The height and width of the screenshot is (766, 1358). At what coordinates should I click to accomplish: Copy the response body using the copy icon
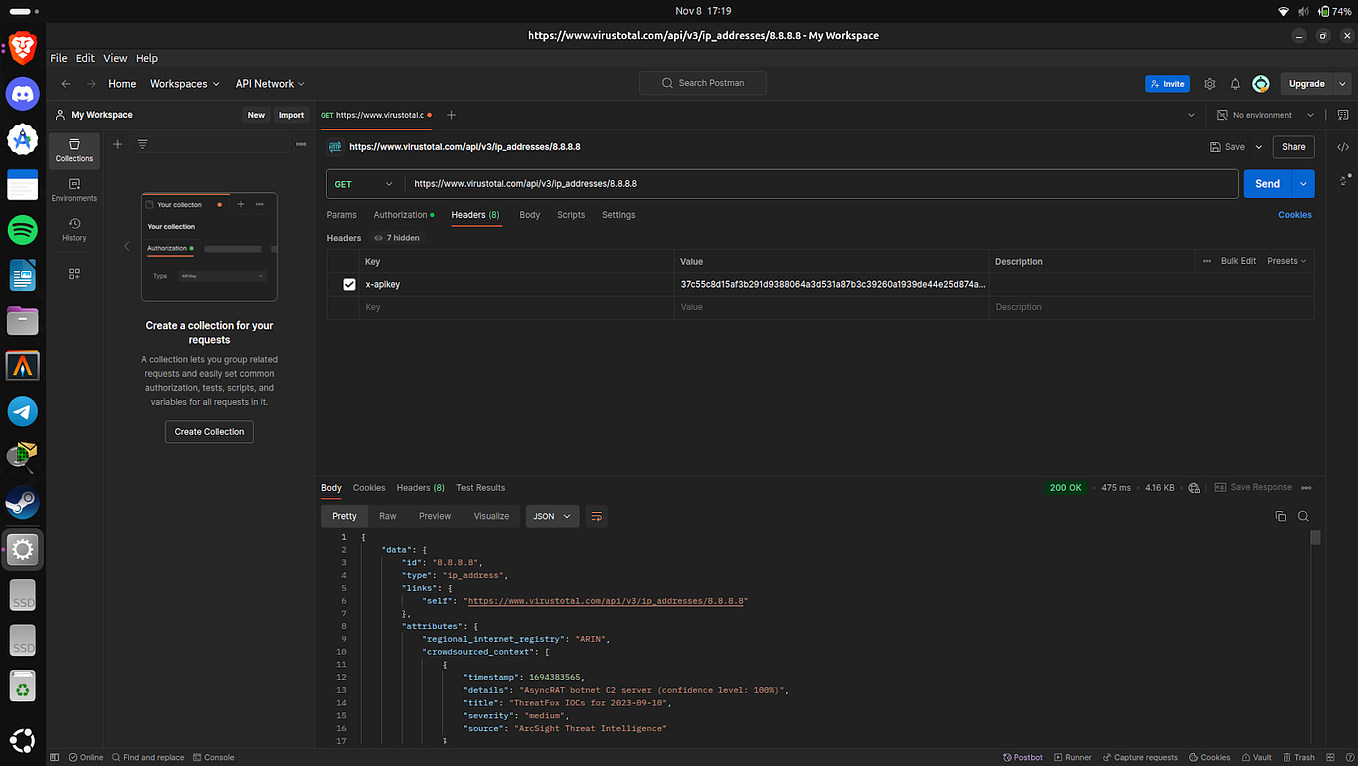(x=1281, y=516)
